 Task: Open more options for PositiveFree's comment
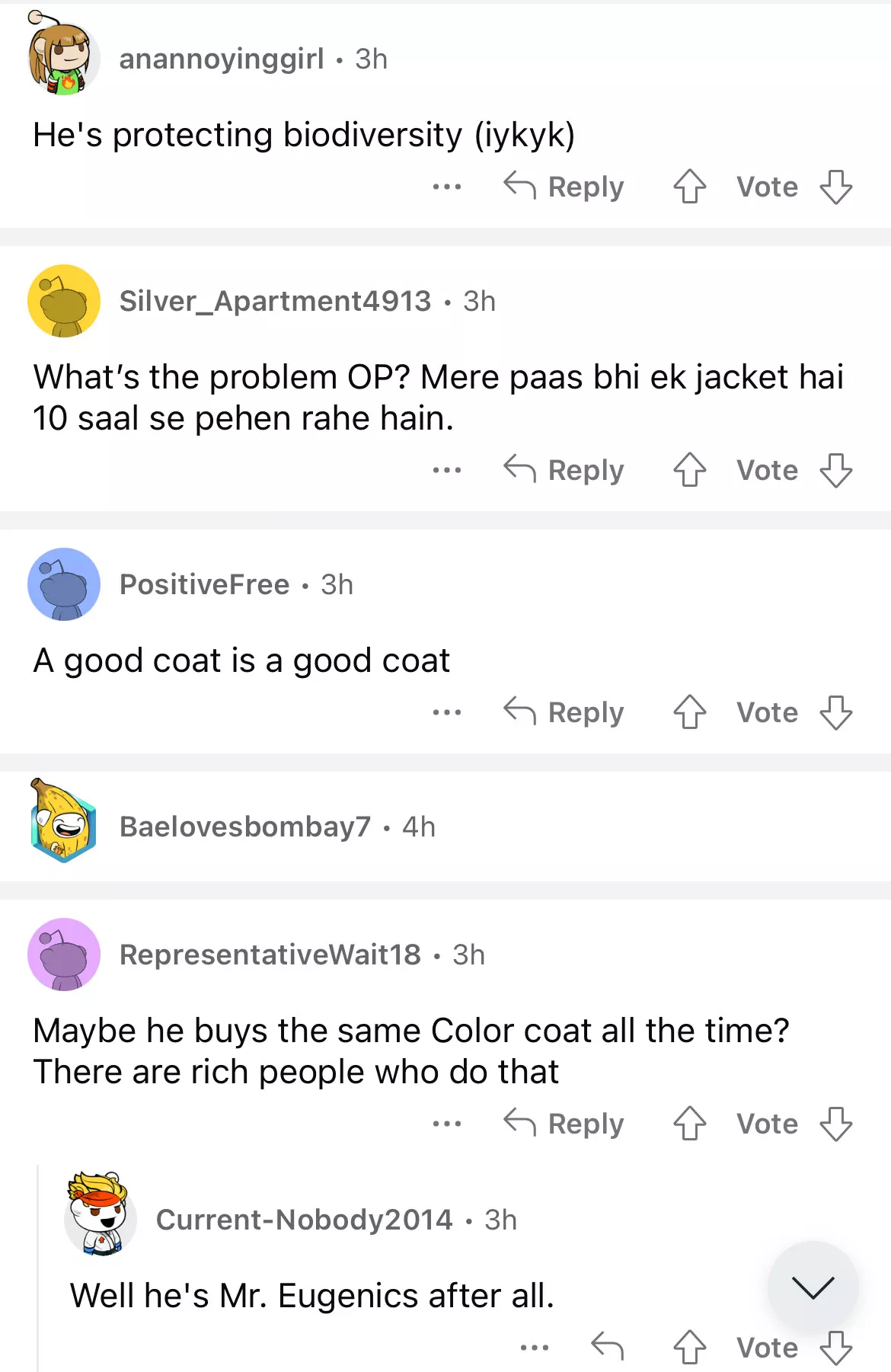pyautogui.click(x=446, y=712)
